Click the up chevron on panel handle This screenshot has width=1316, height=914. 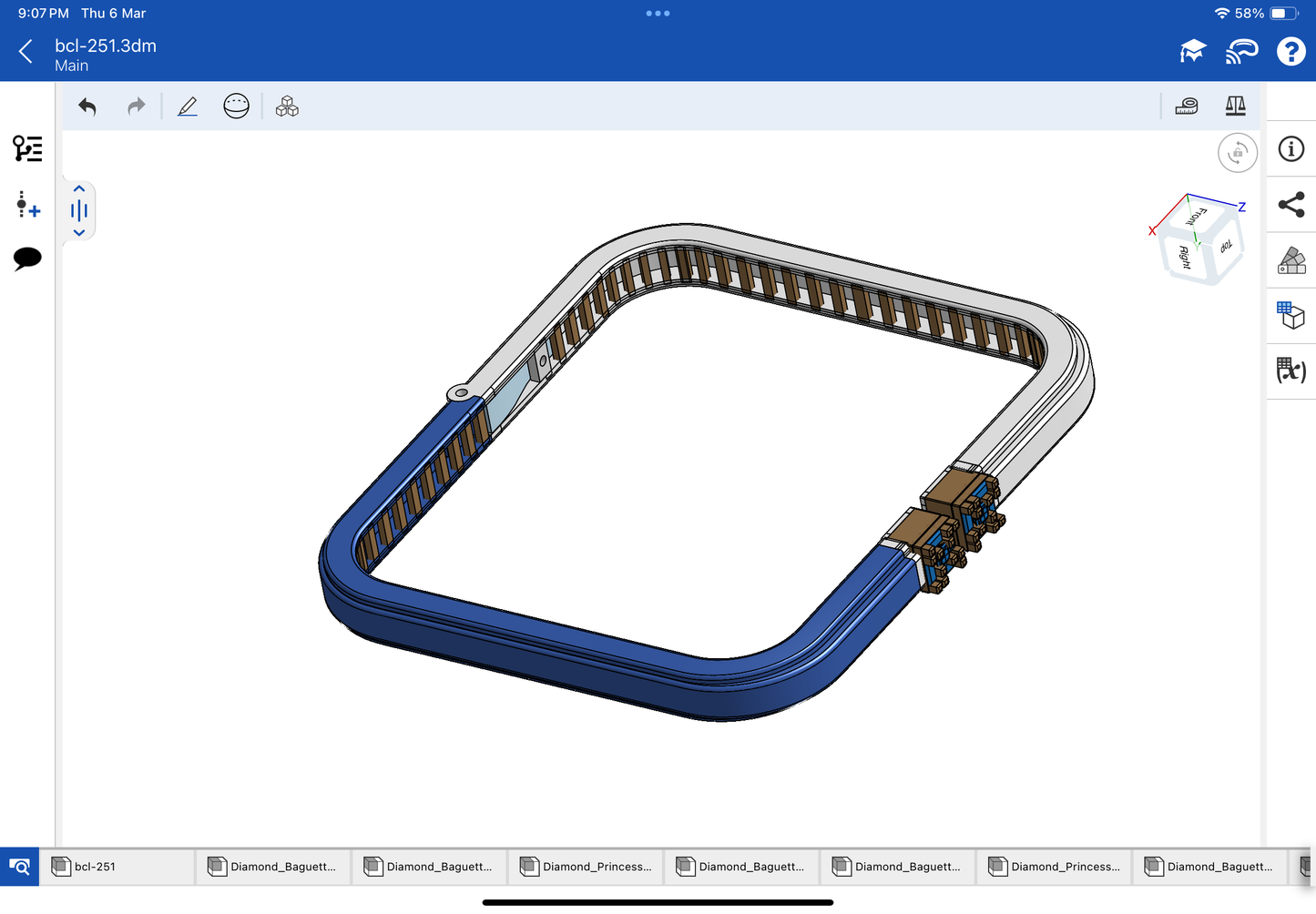coord(79,189)
